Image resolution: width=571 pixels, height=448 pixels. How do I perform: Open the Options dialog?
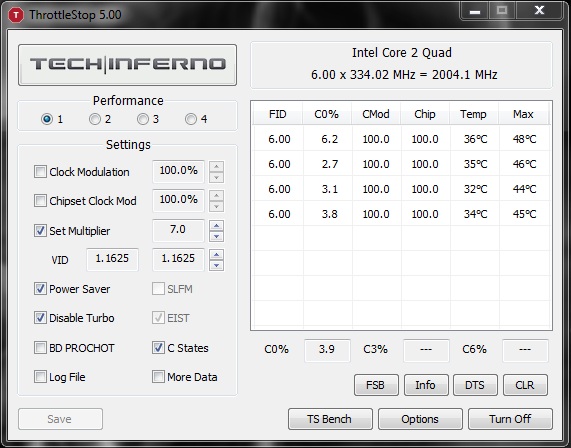coord(420,419)
